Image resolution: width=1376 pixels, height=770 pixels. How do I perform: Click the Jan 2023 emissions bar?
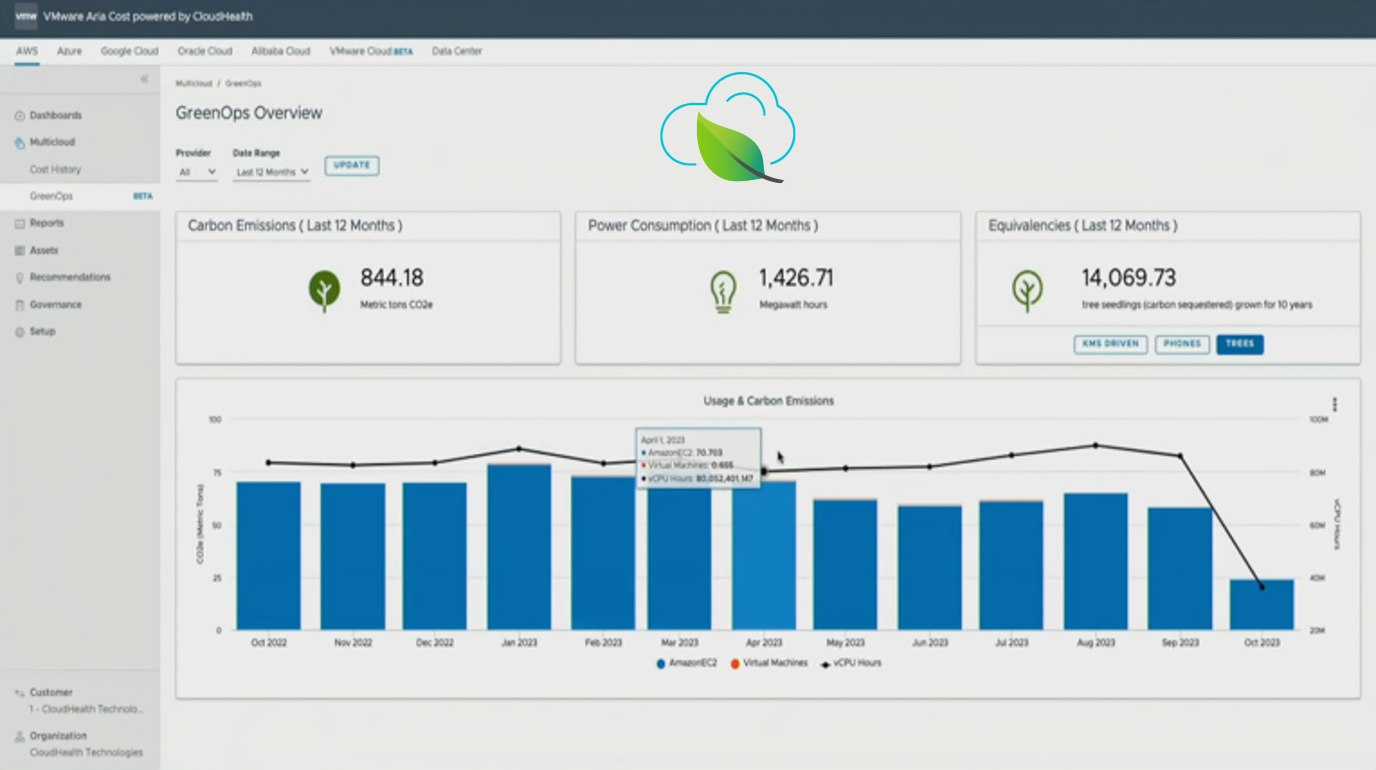519,546
